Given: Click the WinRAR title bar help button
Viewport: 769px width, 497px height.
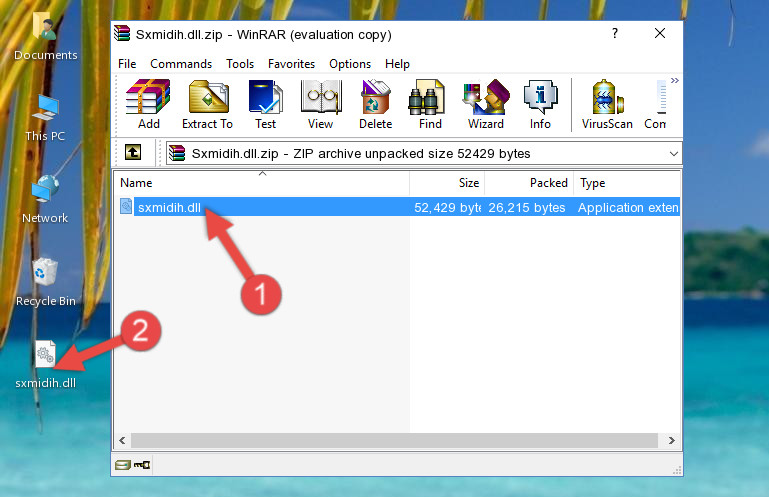Looking at the screenshot, I should [x=615, y=33].
